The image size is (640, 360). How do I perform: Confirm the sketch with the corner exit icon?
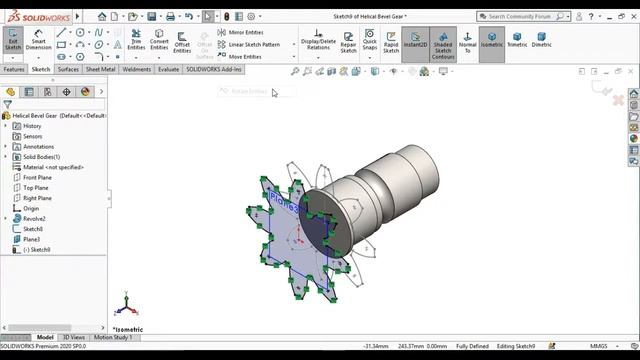pyautogui.click(x=601, y=88)
